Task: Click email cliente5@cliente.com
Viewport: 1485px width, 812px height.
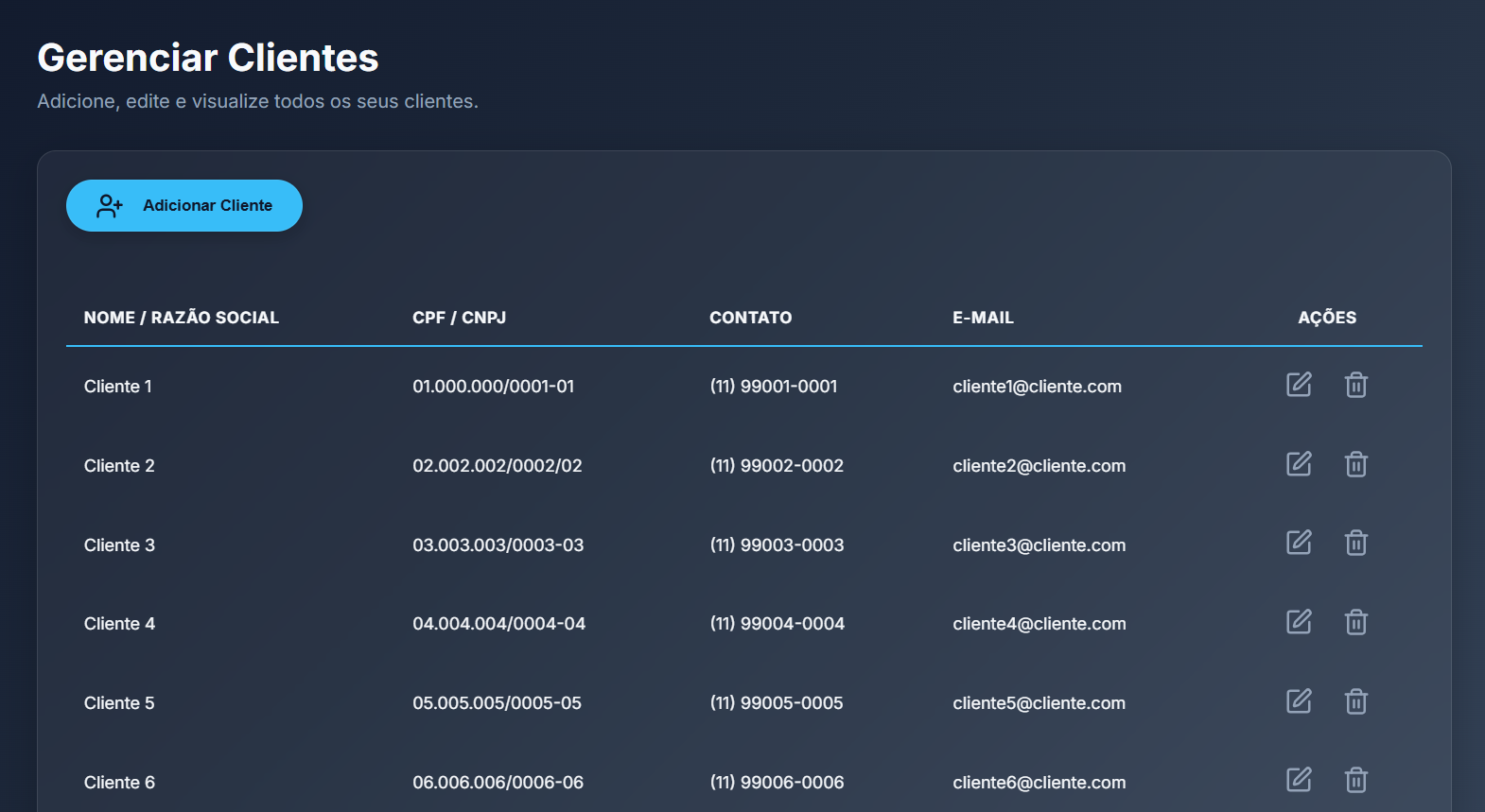Action: point(1039,703)
